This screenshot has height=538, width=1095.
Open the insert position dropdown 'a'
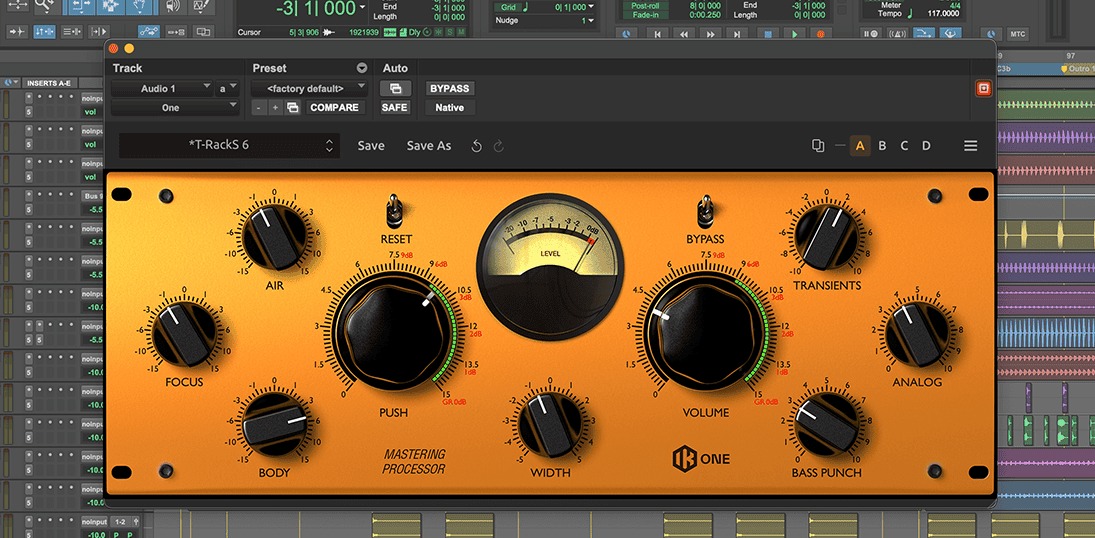228,89
